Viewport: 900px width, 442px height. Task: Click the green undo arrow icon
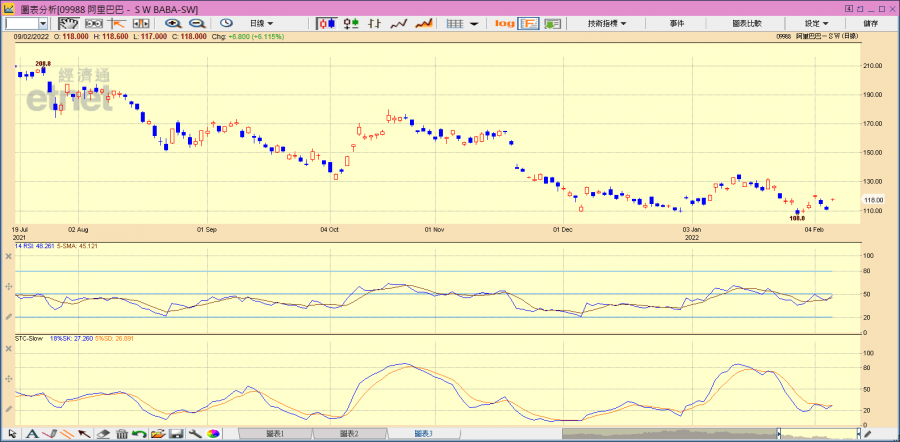[x=140, y=434]
